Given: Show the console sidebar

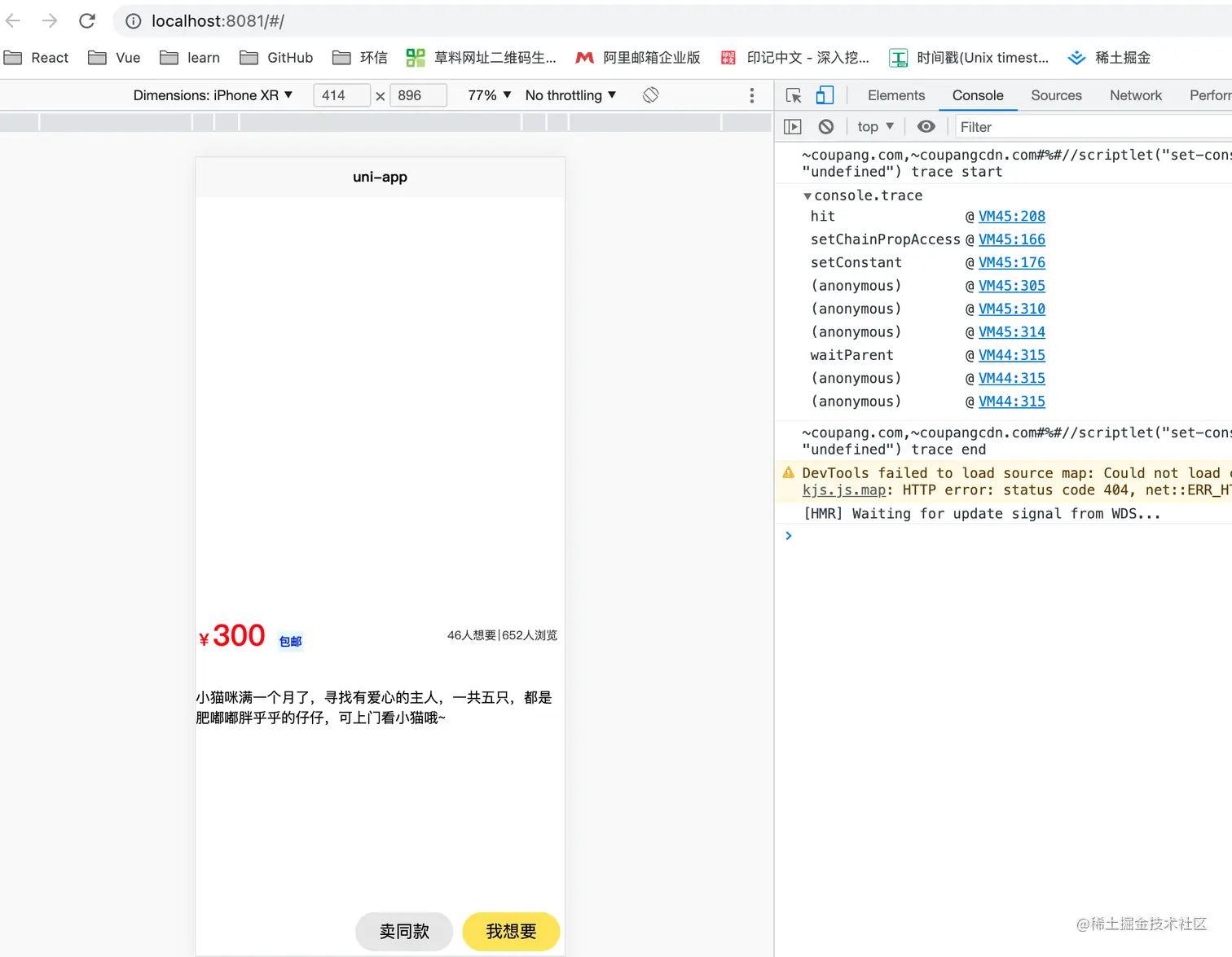Looking at the screenshot, I should [x=792, y=126].
